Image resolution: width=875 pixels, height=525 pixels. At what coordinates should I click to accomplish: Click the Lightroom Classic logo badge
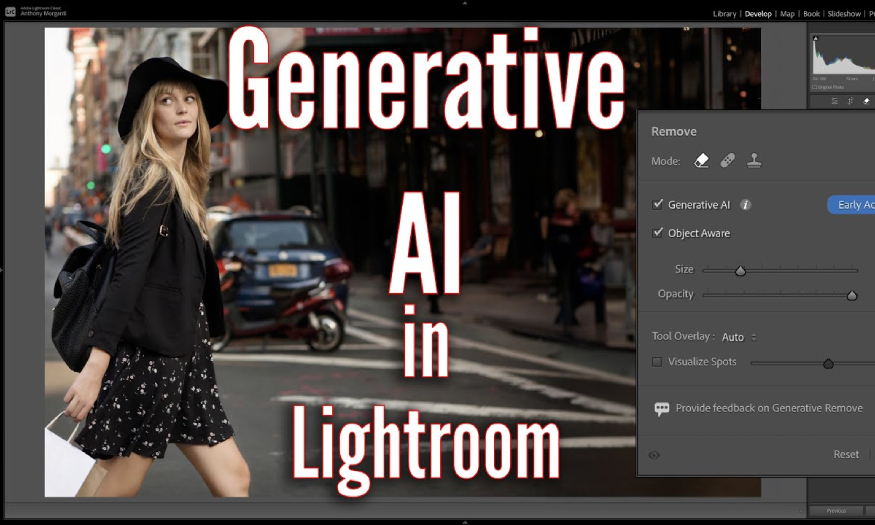pos(10,11)
